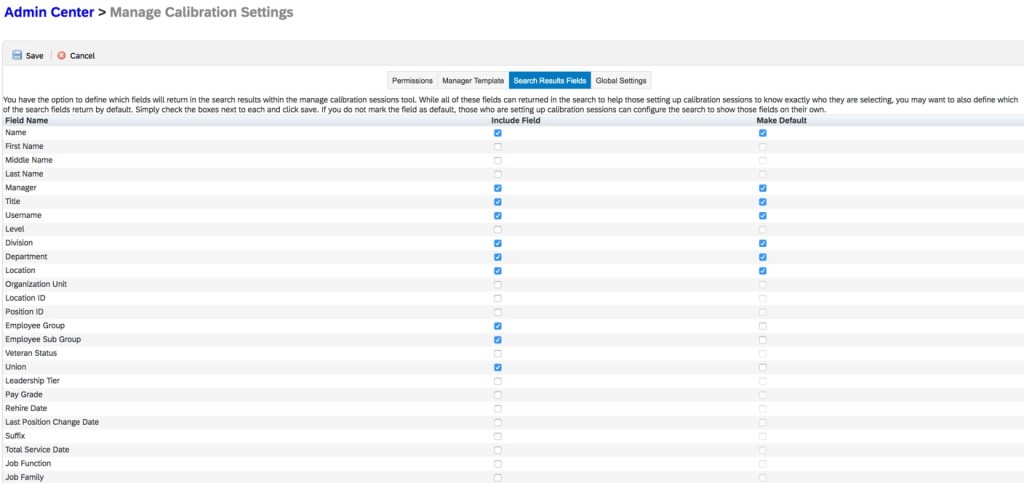1024x483 pixels.
Task: Open the Global Settings tab
Action: [x=621, y=80]
